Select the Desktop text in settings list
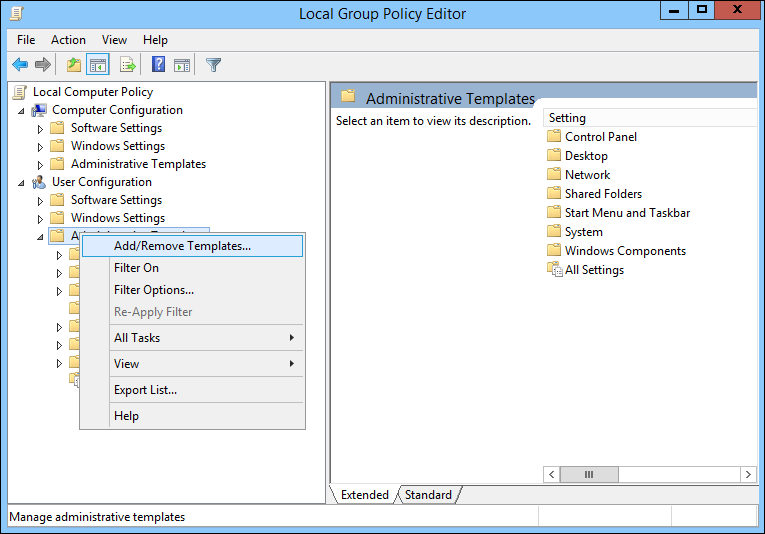The height and width of the screenshot is (534, 765). click(586, 156)
